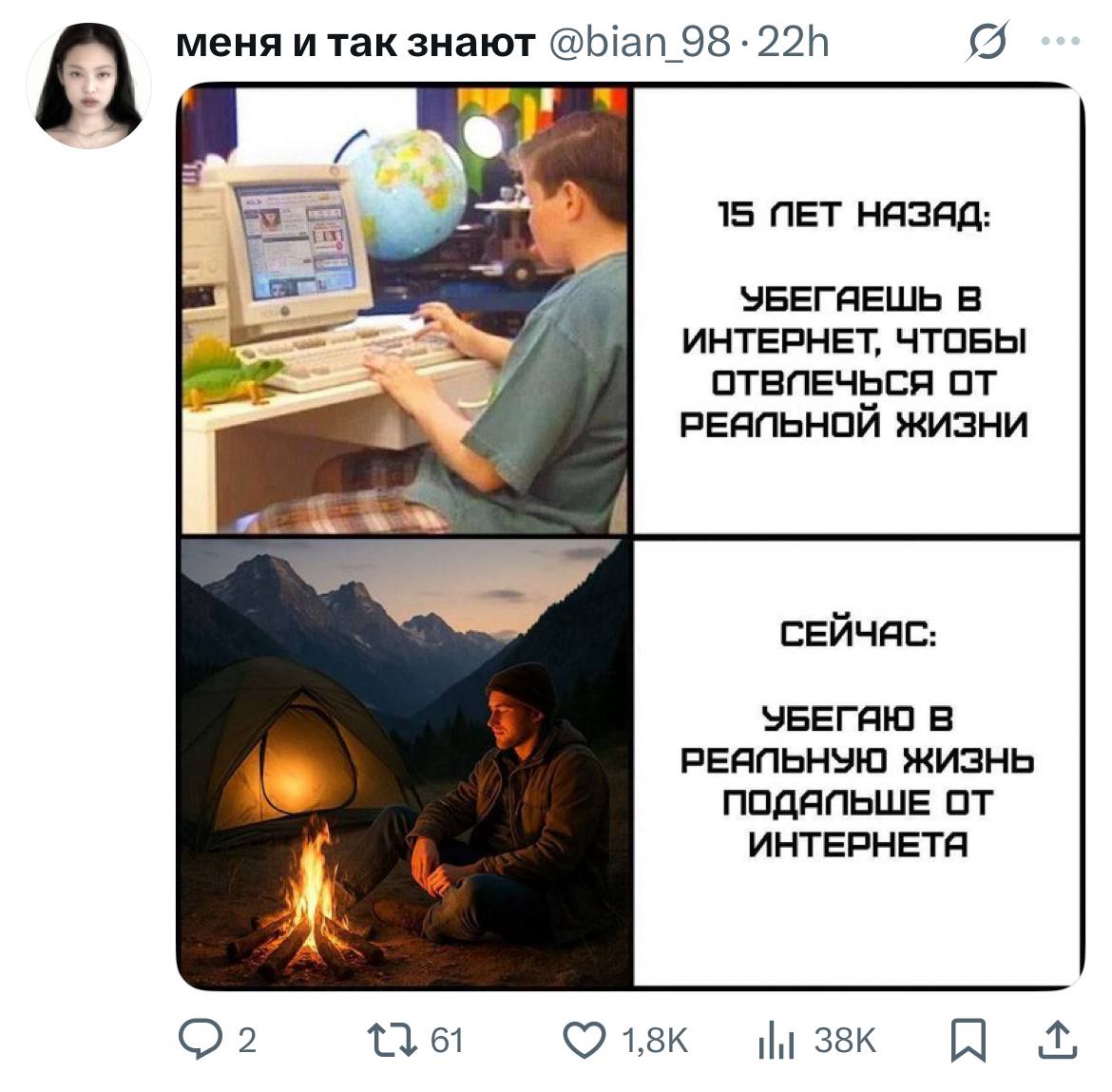The image size is (1112, 1092).
Task: Open the author's profile avatar
Action: (89, 86)
